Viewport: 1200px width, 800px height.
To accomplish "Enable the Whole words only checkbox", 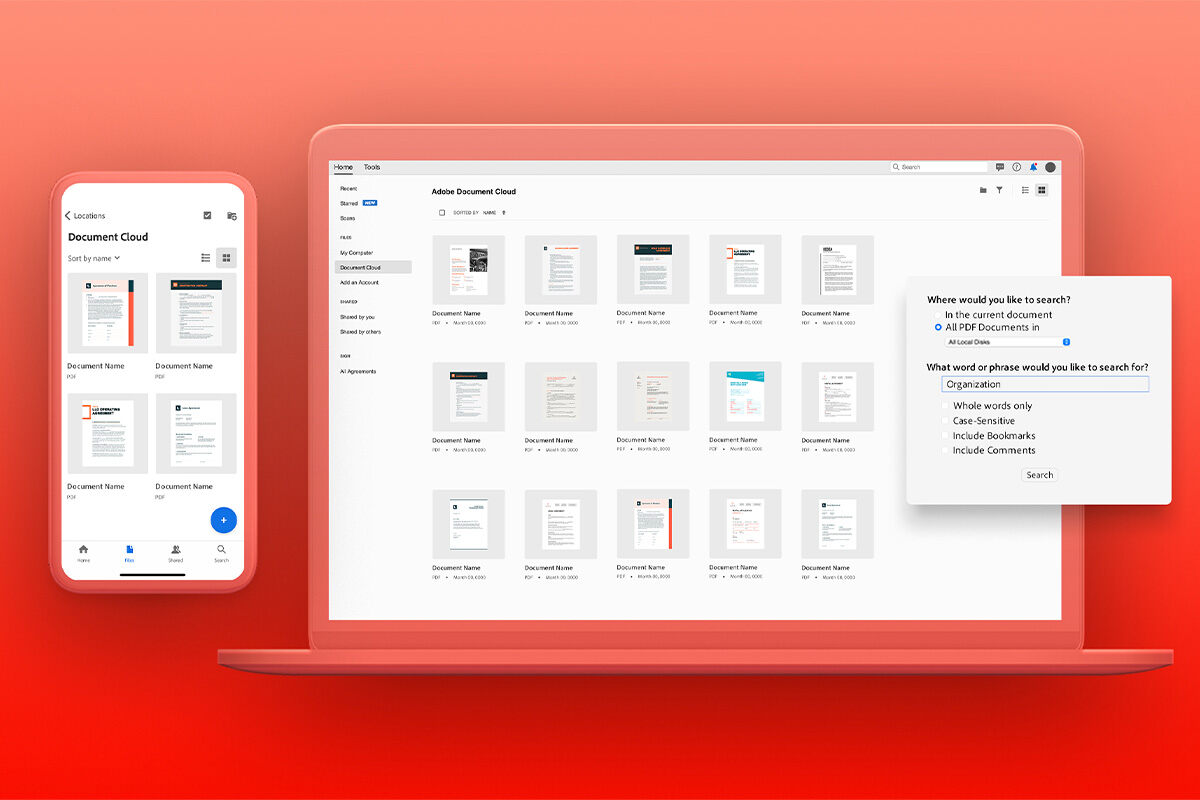I will point(945,406).
